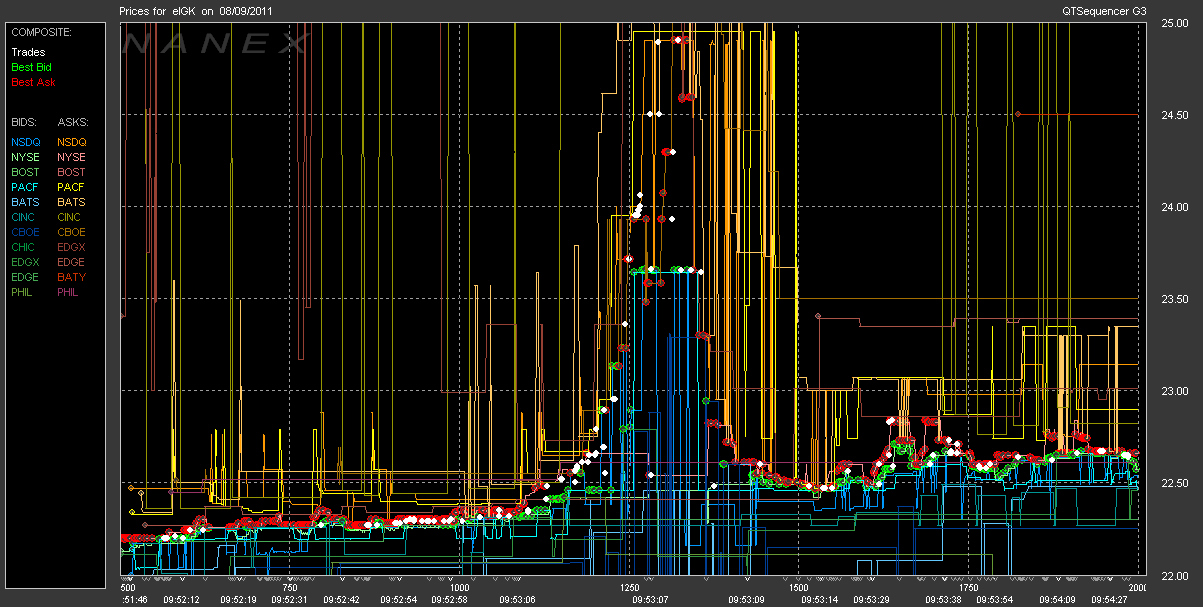Viewport: 1203px width, 607px height.
Task: Click the 22.50 price axis label
Action: tap(1175, 483)
